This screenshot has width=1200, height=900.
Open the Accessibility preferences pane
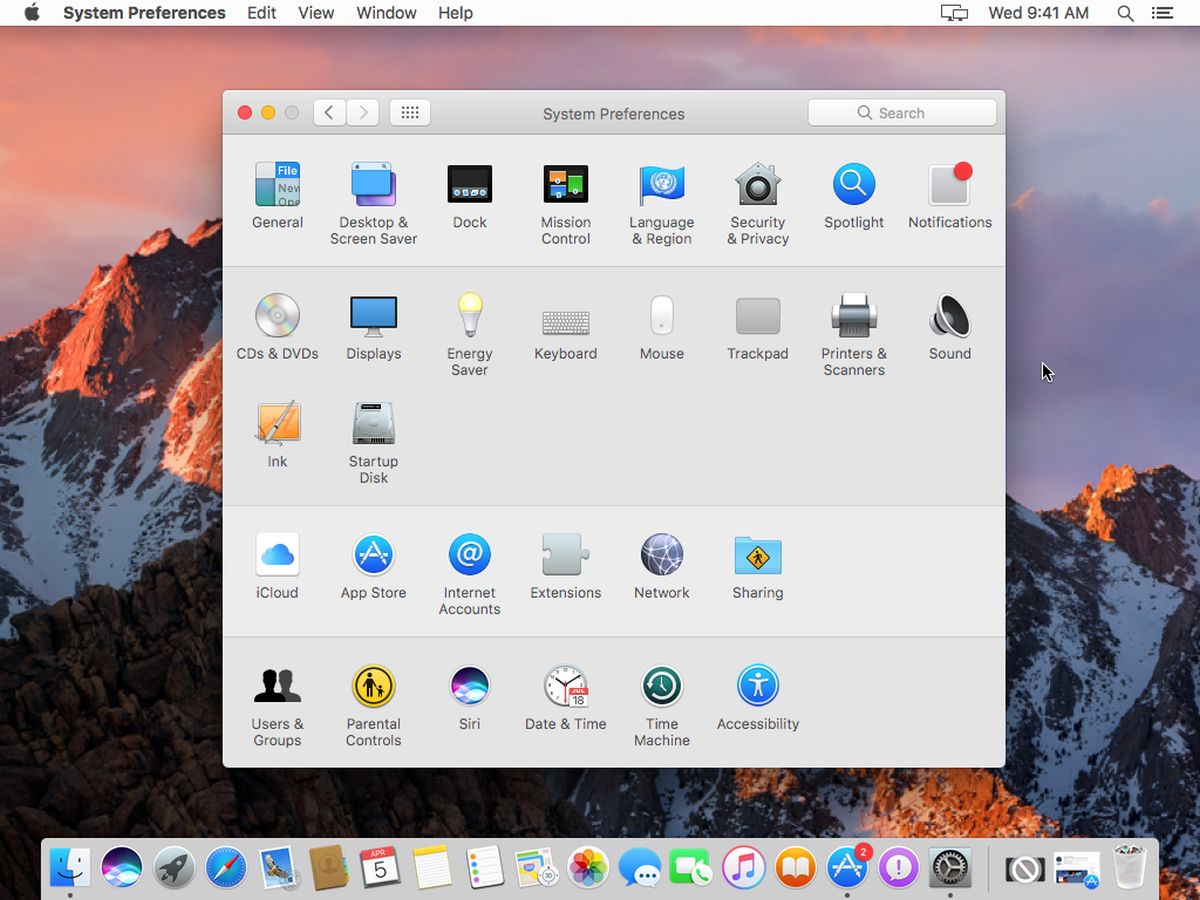coord(757,698)
